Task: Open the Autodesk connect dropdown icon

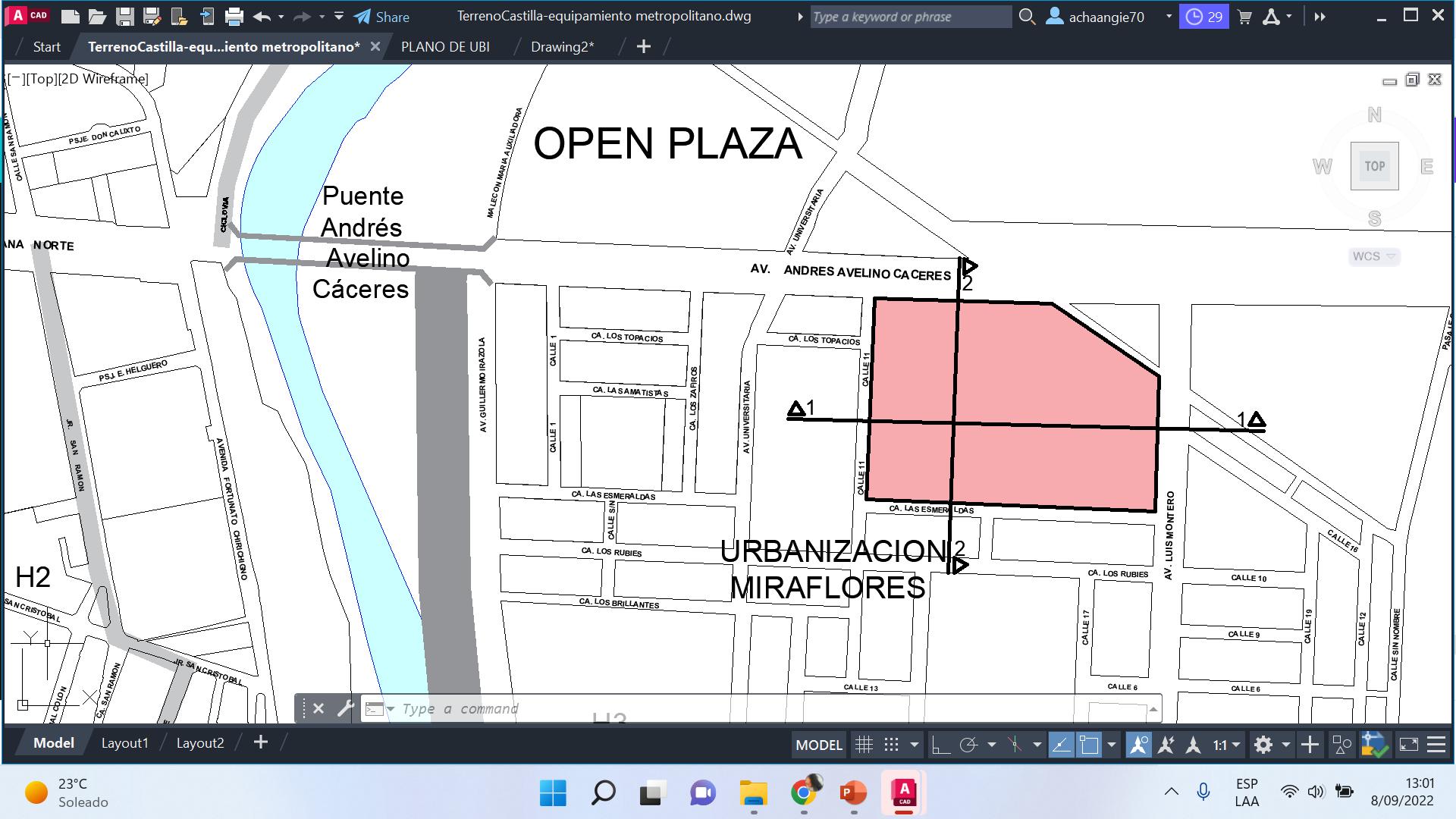Action: 1277,17
